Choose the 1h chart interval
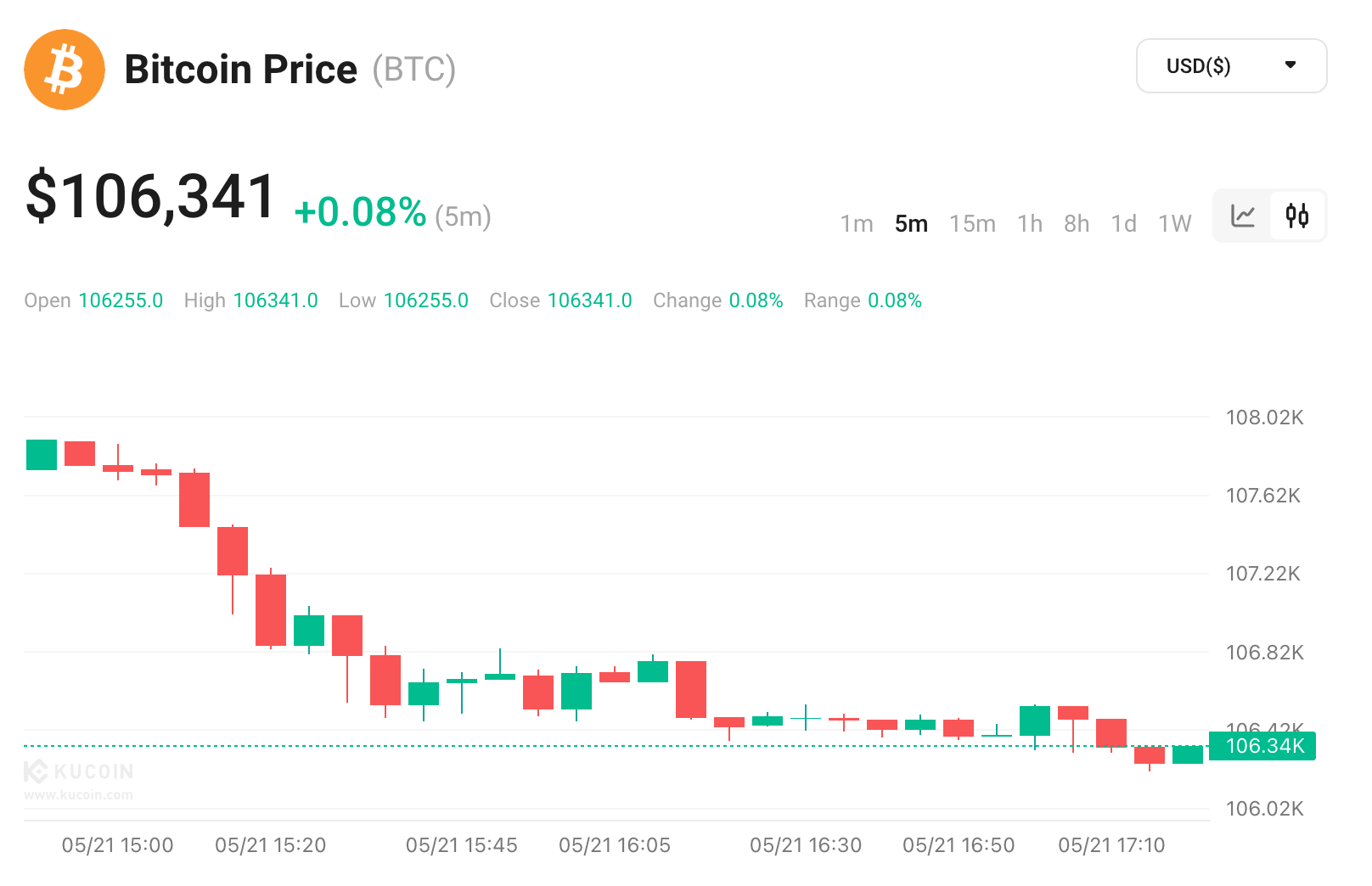The image size is (1372, 886). pyautogui.click(x=1030, y=224)
